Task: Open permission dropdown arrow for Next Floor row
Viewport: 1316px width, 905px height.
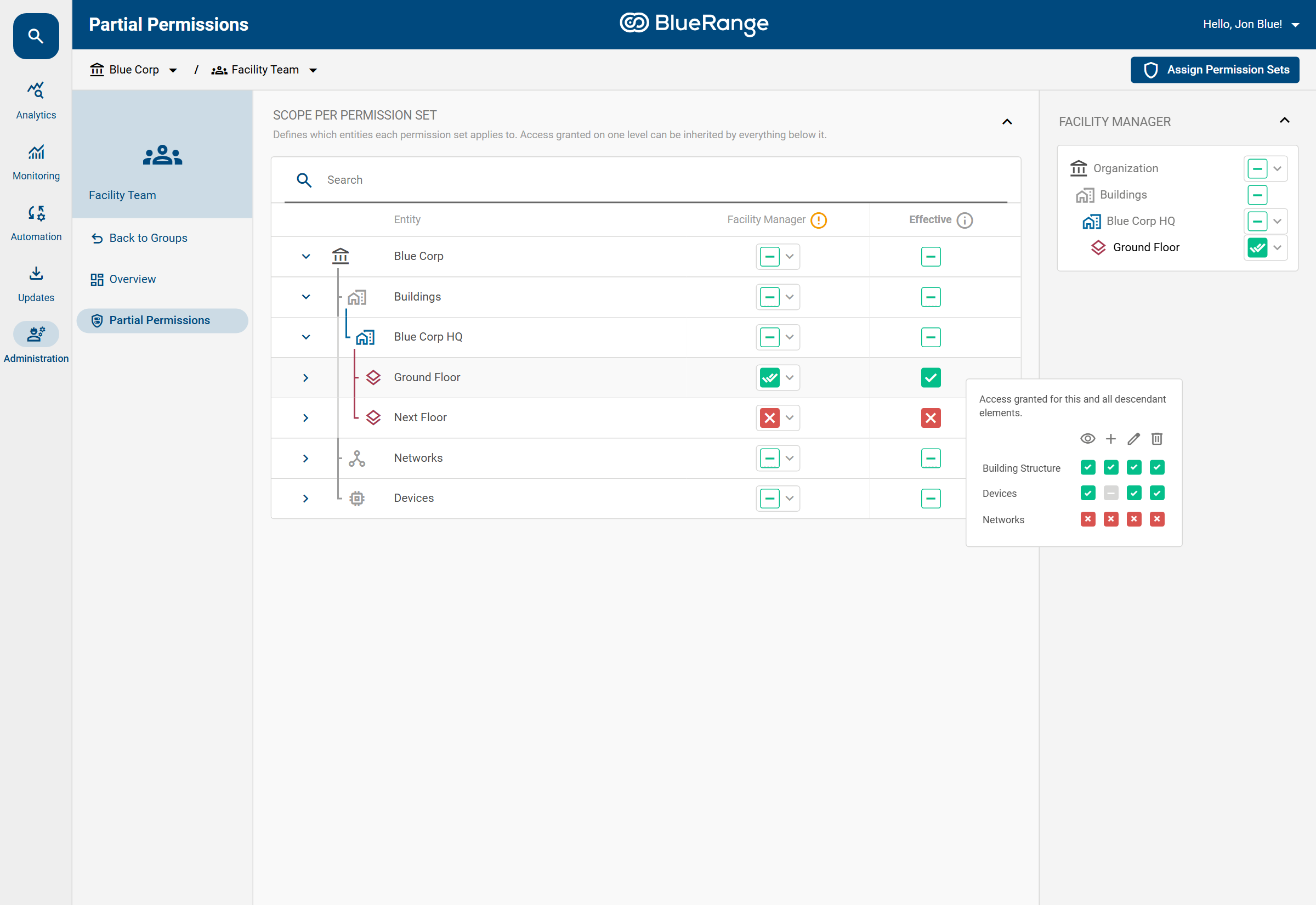Action: point(790,418)
